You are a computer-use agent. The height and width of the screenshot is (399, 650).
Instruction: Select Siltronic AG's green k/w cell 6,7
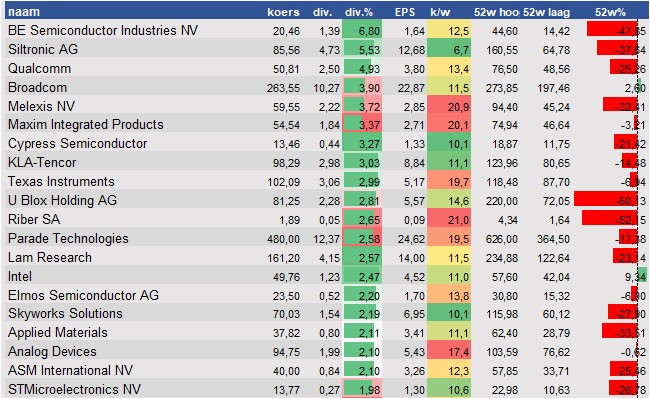[449, 49]
